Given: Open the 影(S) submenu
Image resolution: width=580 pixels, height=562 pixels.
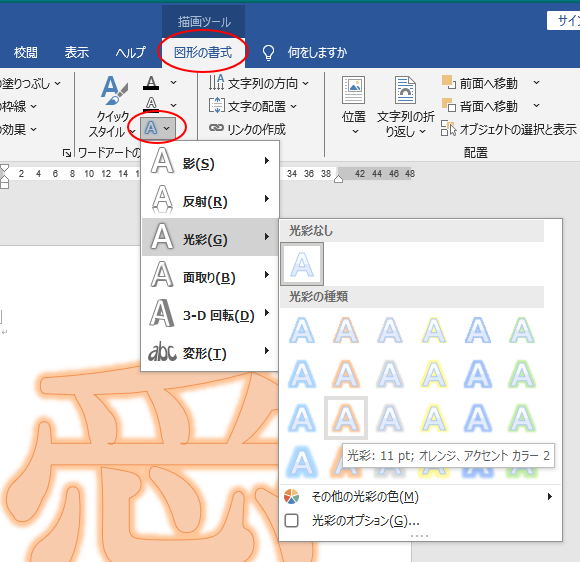Looking at the screenshot, I should pyautogui.click(x=210, y=161).
